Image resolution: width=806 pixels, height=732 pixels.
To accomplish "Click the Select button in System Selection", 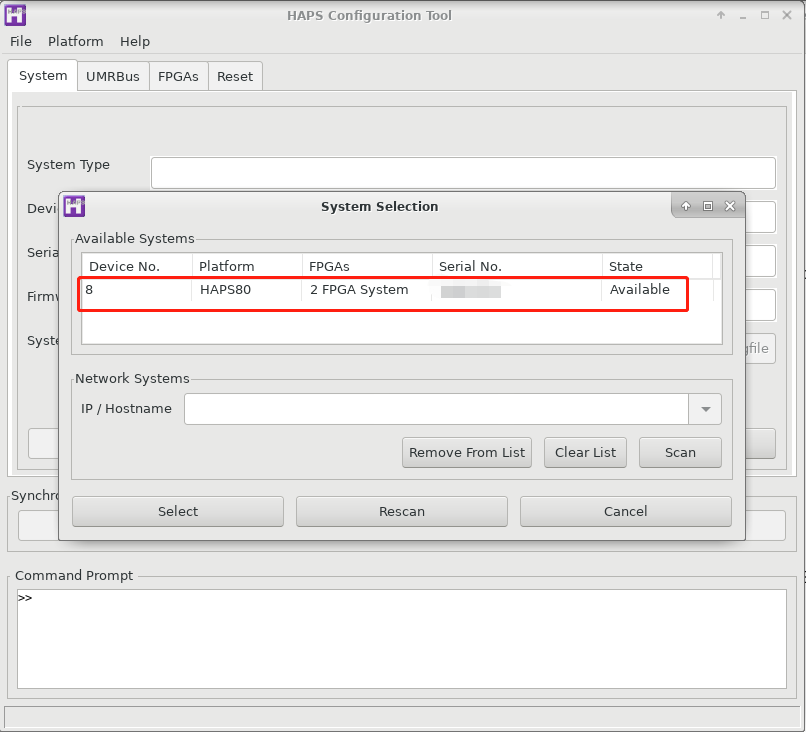I will click(178, 511).
